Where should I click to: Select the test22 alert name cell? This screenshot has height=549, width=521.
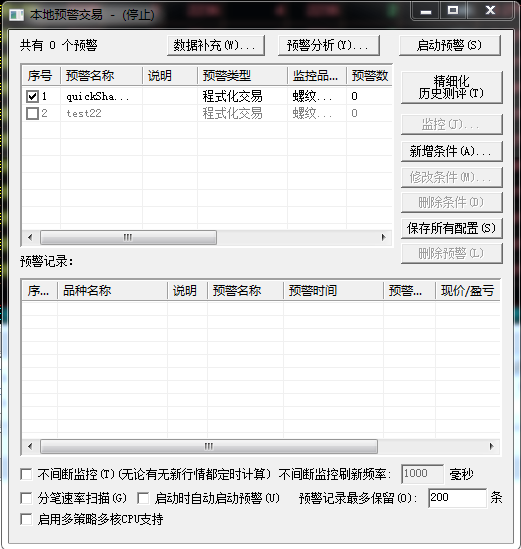(x=101, y=113)
